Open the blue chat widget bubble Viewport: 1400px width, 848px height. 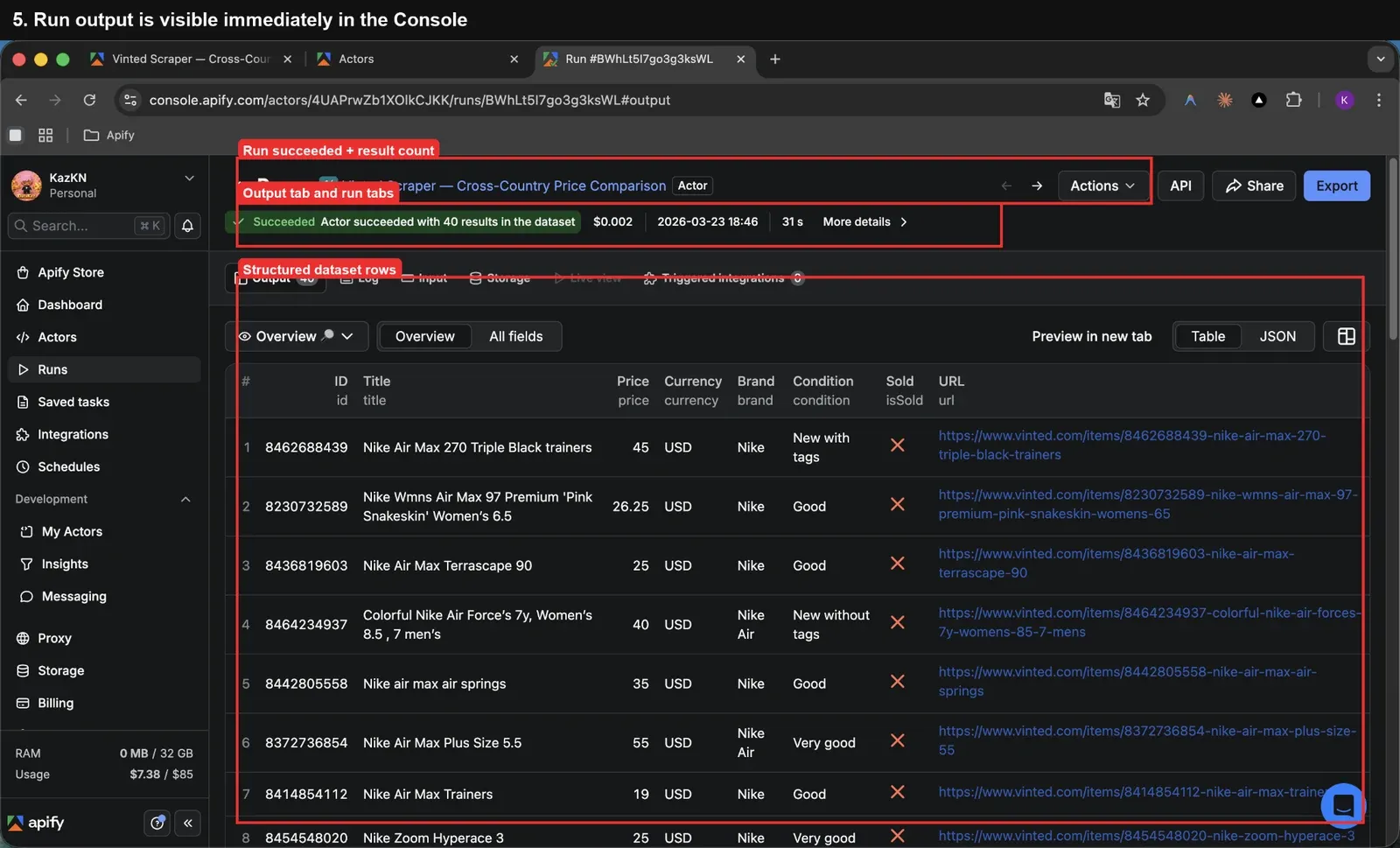[1343, 805]
